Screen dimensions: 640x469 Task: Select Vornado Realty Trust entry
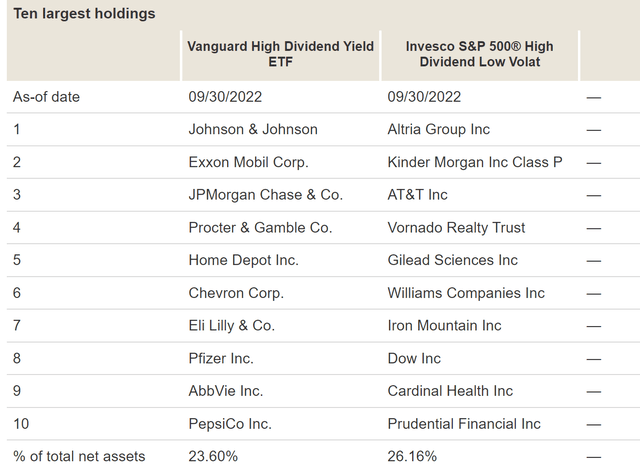point(456,228)
